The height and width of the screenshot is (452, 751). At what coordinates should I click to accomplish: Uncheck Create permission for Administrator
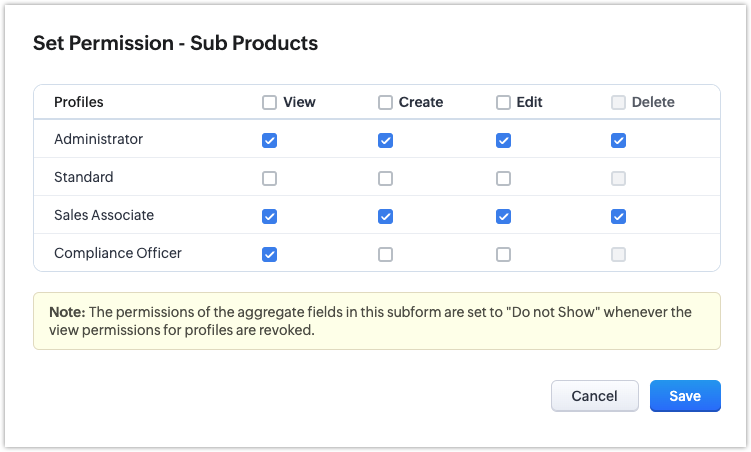pos(385,141)
